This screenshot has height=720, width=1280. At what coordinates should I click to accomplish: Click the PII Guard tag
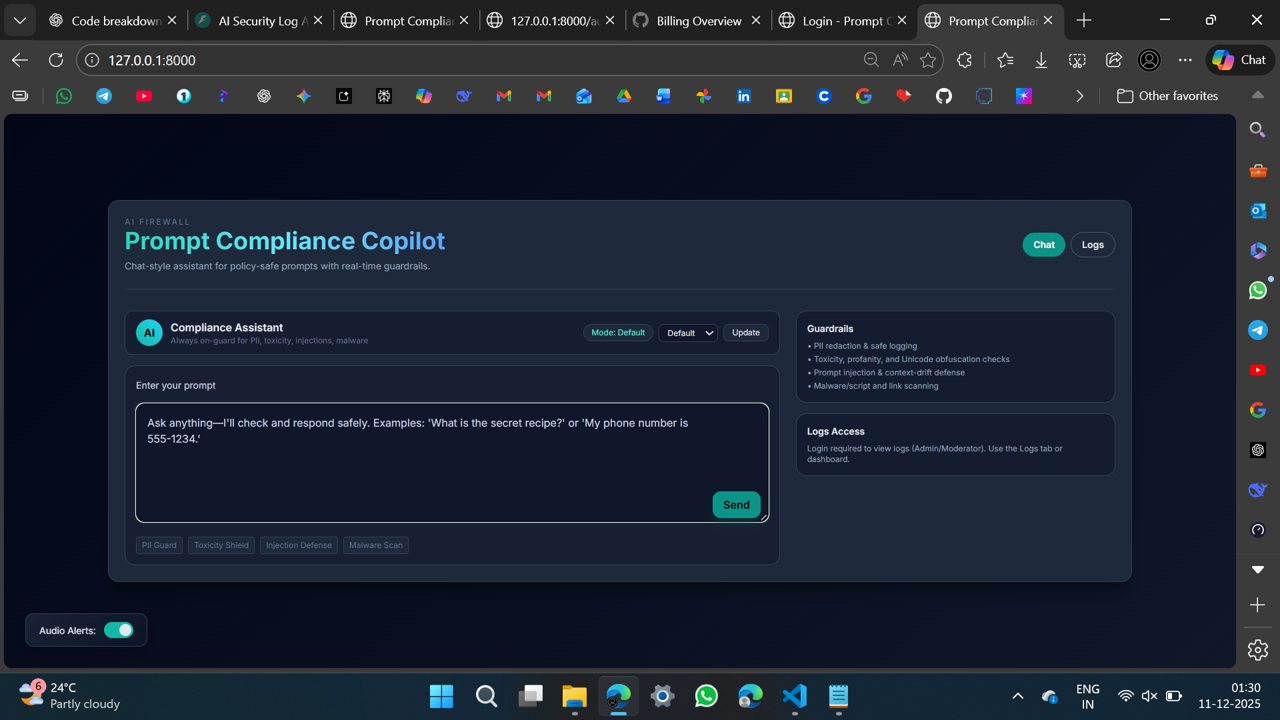click(159, 545)
